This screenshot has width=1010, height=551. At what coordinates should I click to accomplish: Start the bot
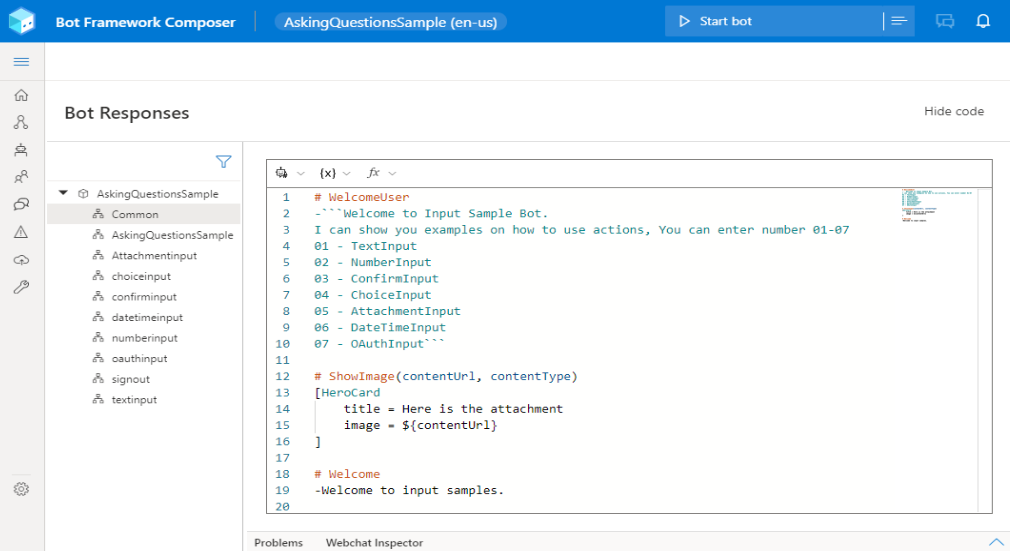pos(774,21)
